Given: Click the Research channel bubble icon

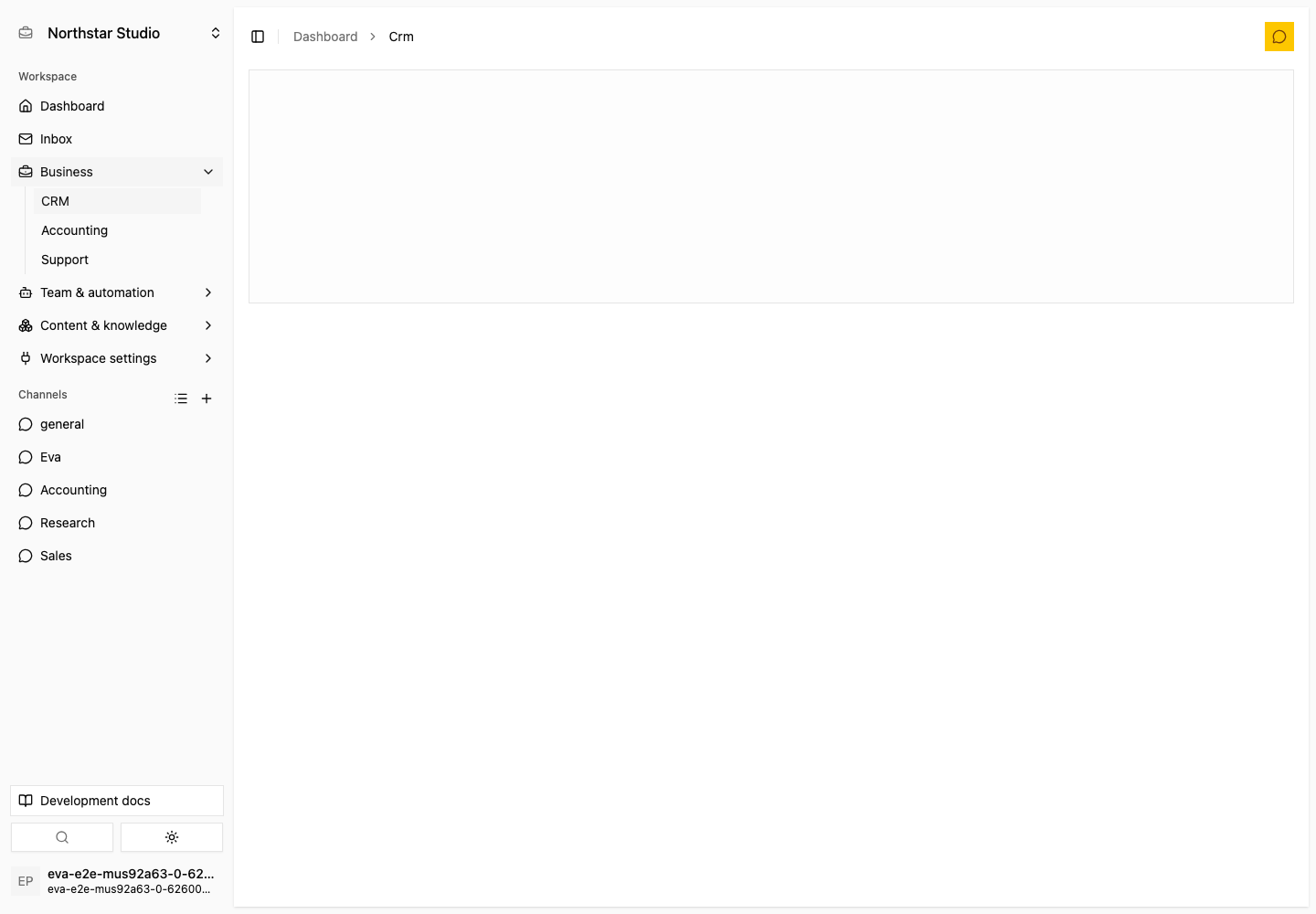Looking at the screenshot, I should tap(26, 523).
